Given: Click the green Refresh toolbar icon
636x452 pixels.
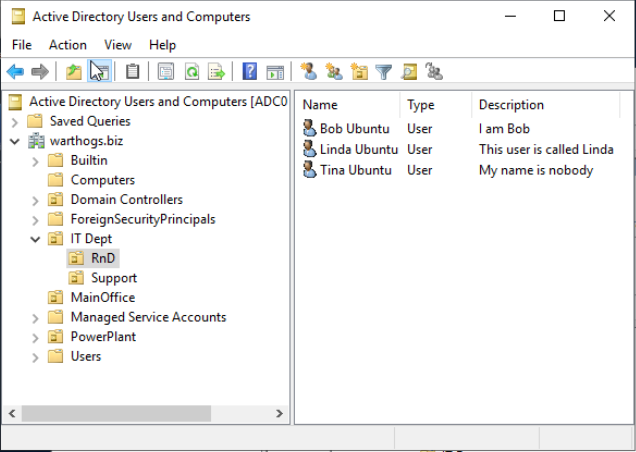Looking at the screenshot, I should [192, 72].
